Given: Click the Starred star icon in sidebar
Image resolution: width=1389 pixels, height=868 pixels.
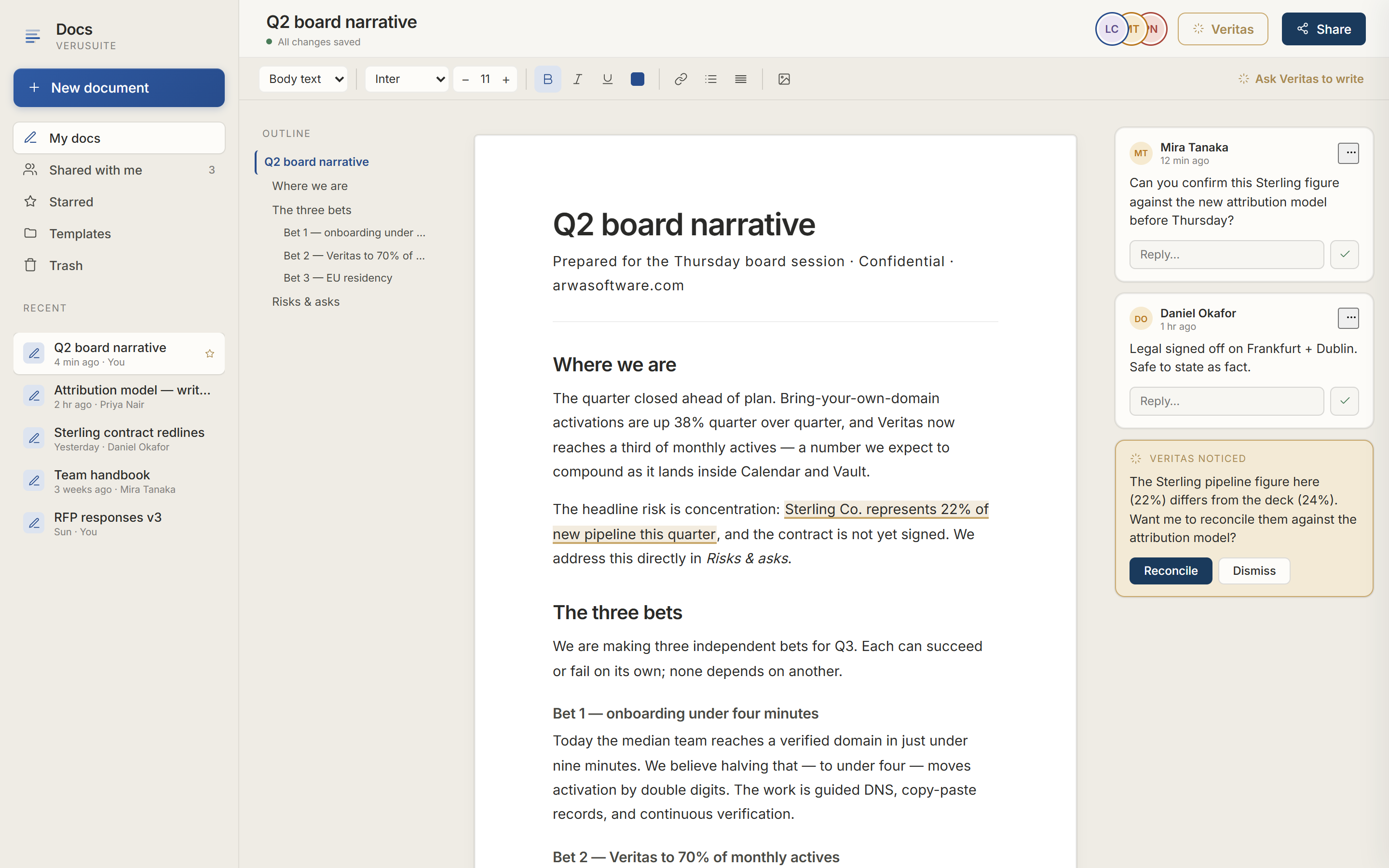Looking at the screenshot, I should coord(30,202).
